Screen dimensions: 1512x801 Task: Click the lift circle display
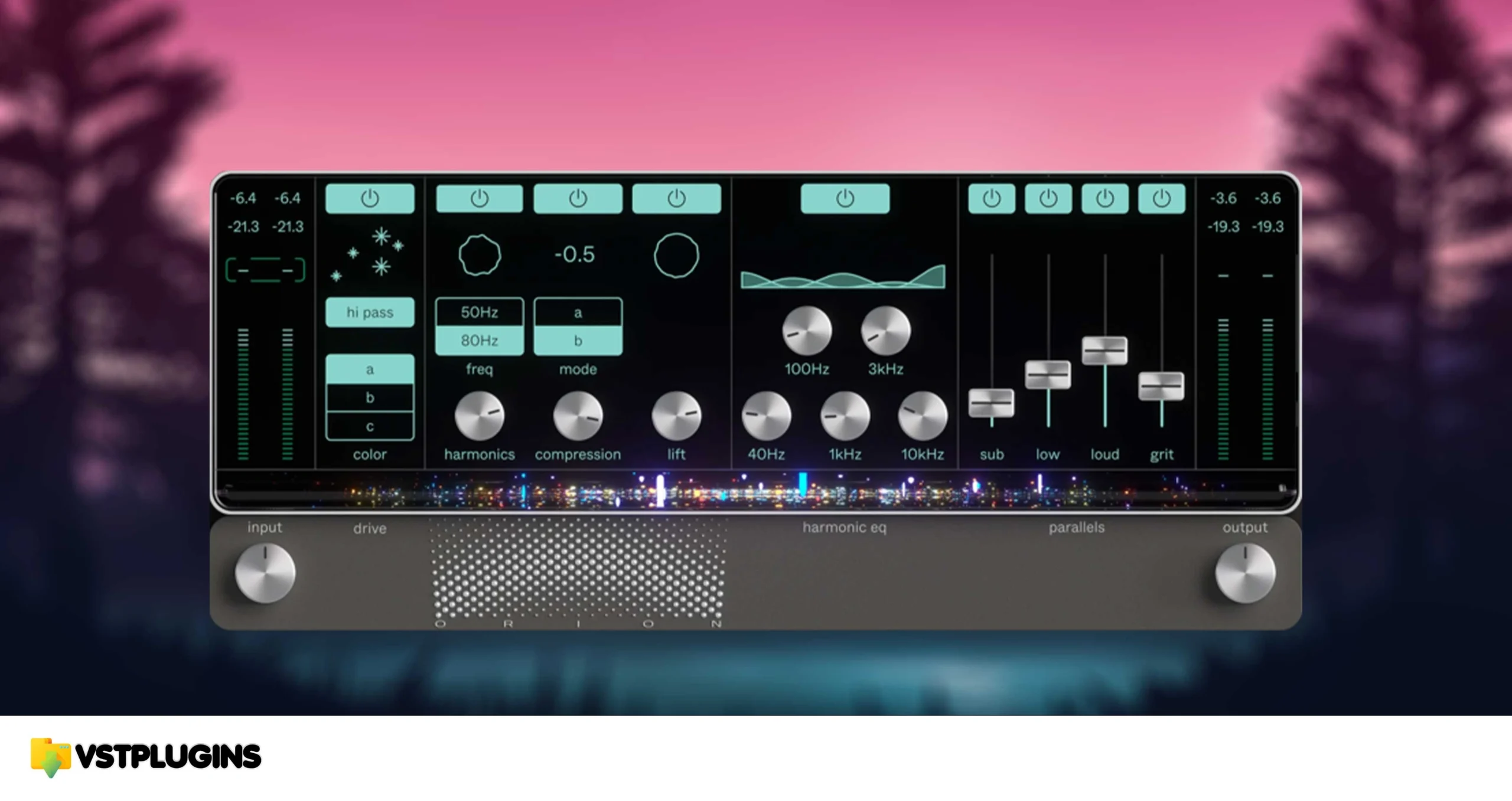[x=676, y=255]
